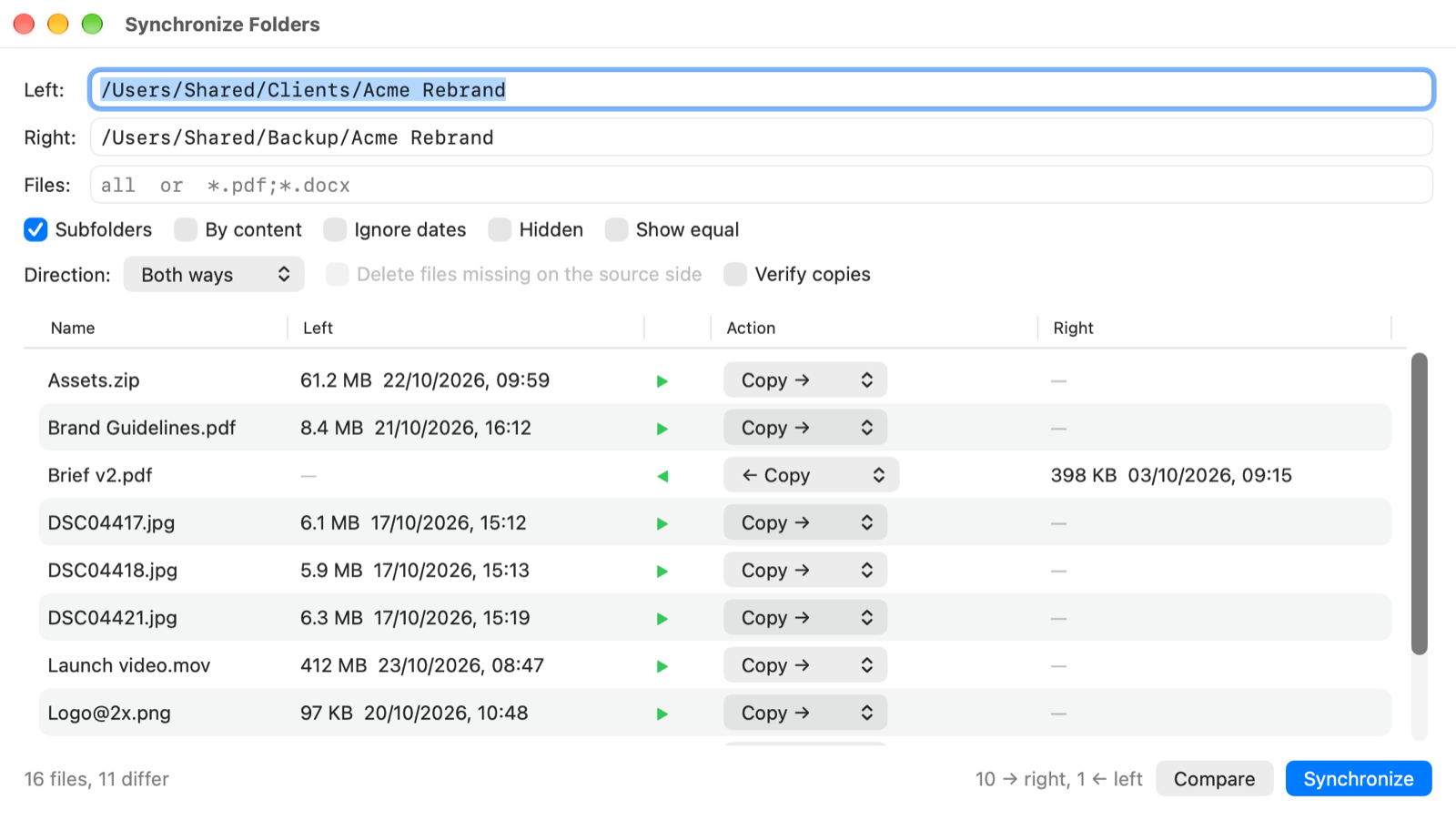Click the left-pointing arrow for Brief v2.pdf

[x=662, y=476]
